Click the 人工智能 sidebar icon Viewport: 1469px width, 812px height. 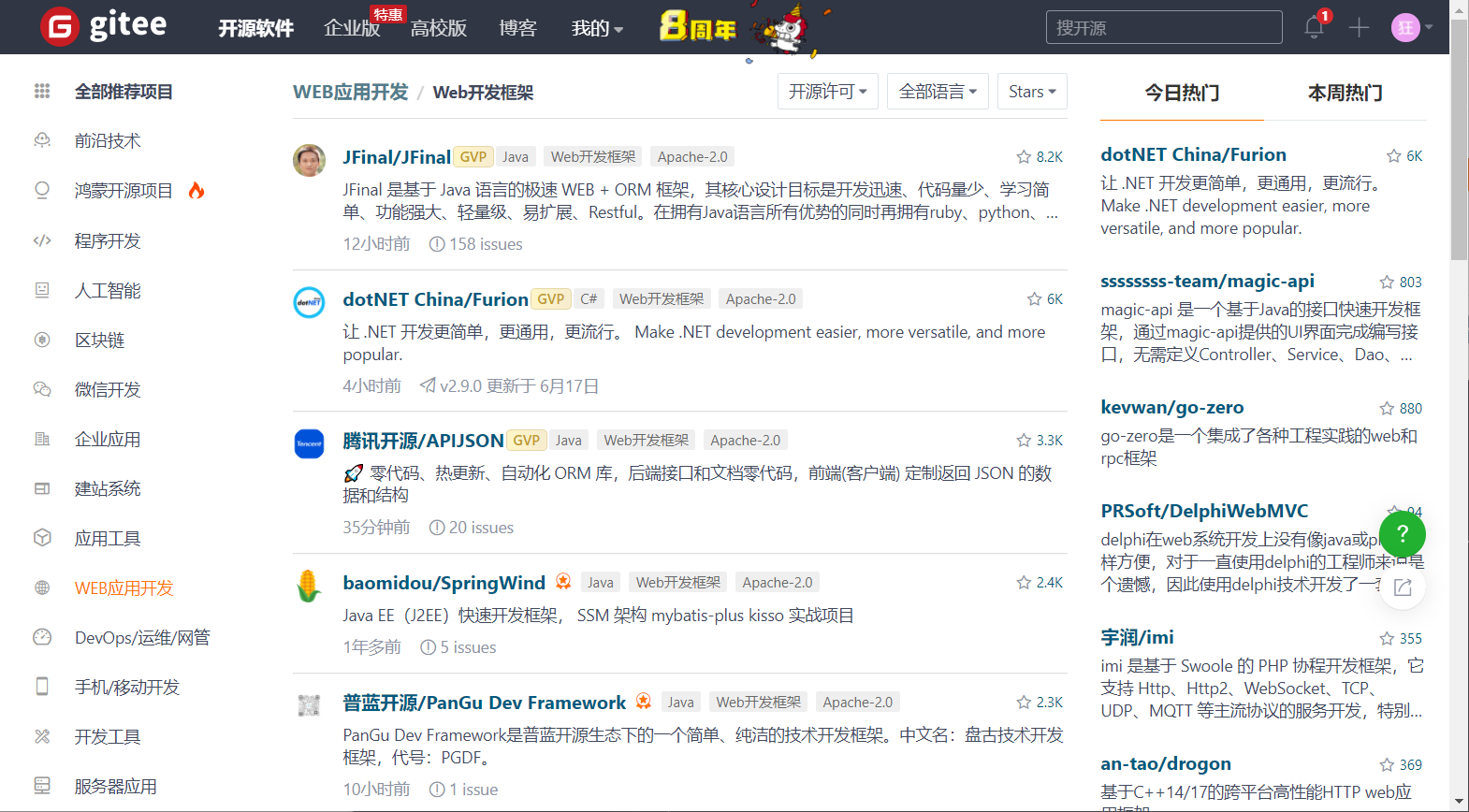(42, 290)
